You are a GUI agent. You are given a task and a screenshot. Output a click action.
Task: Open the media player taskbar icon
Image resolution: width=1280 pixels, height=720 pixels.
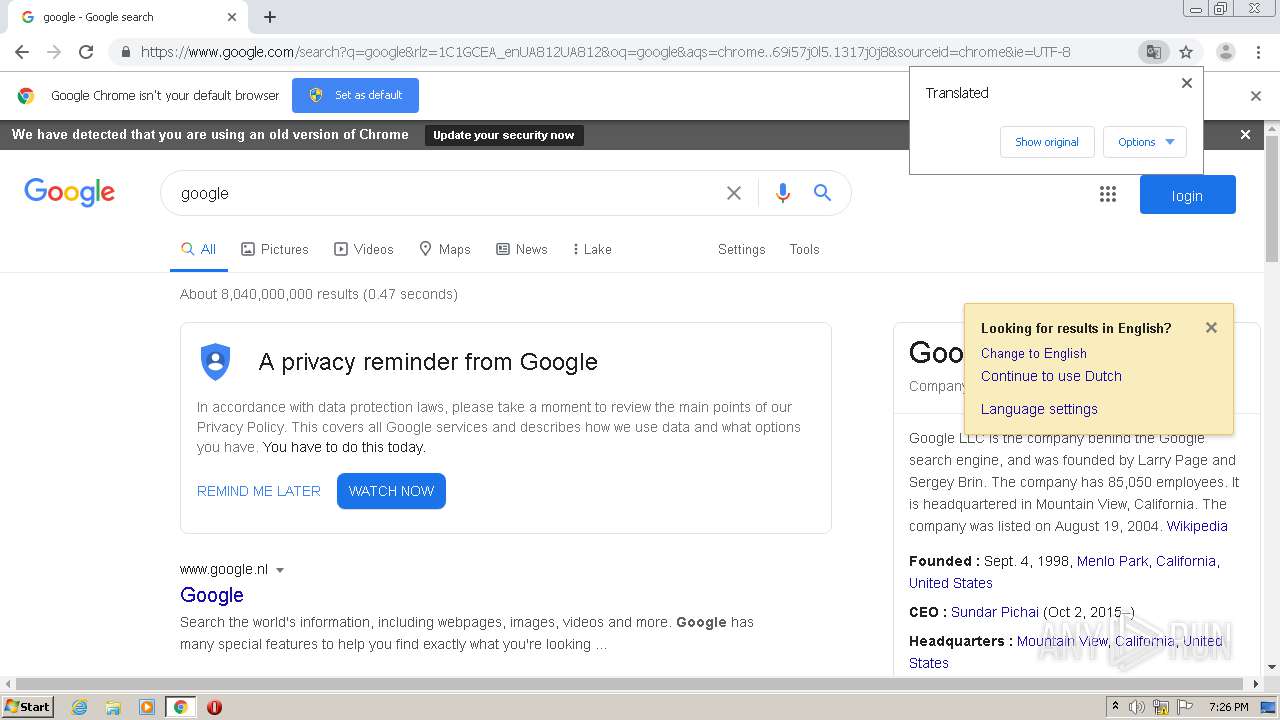click(x=147, y=707)
